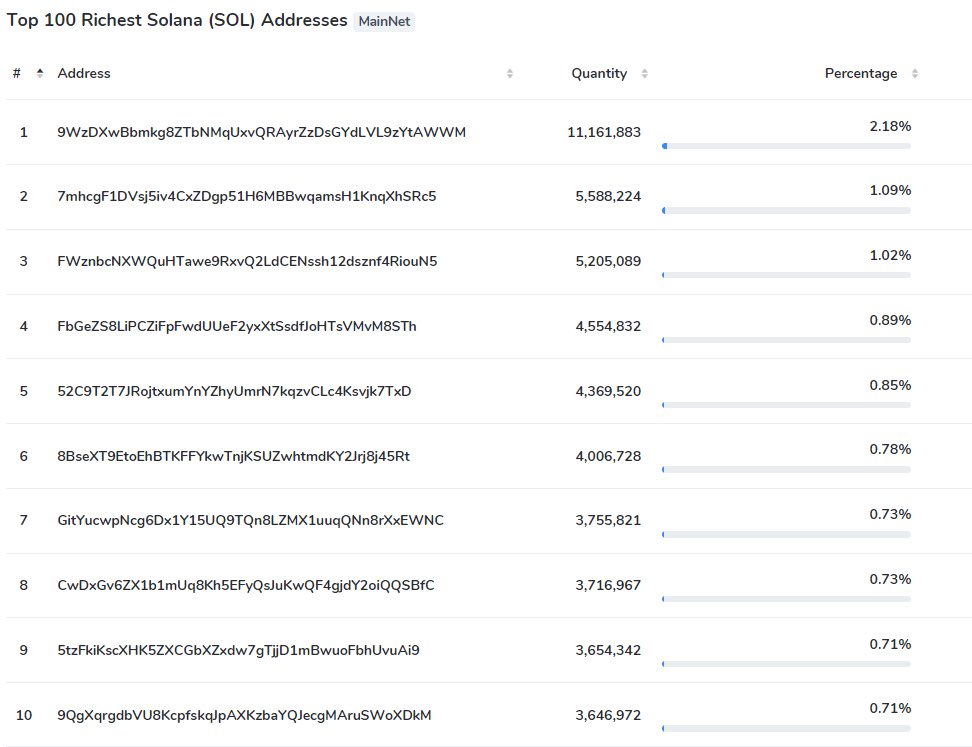
Task: Select quantity 3,755,821
Action: point(608,520)
